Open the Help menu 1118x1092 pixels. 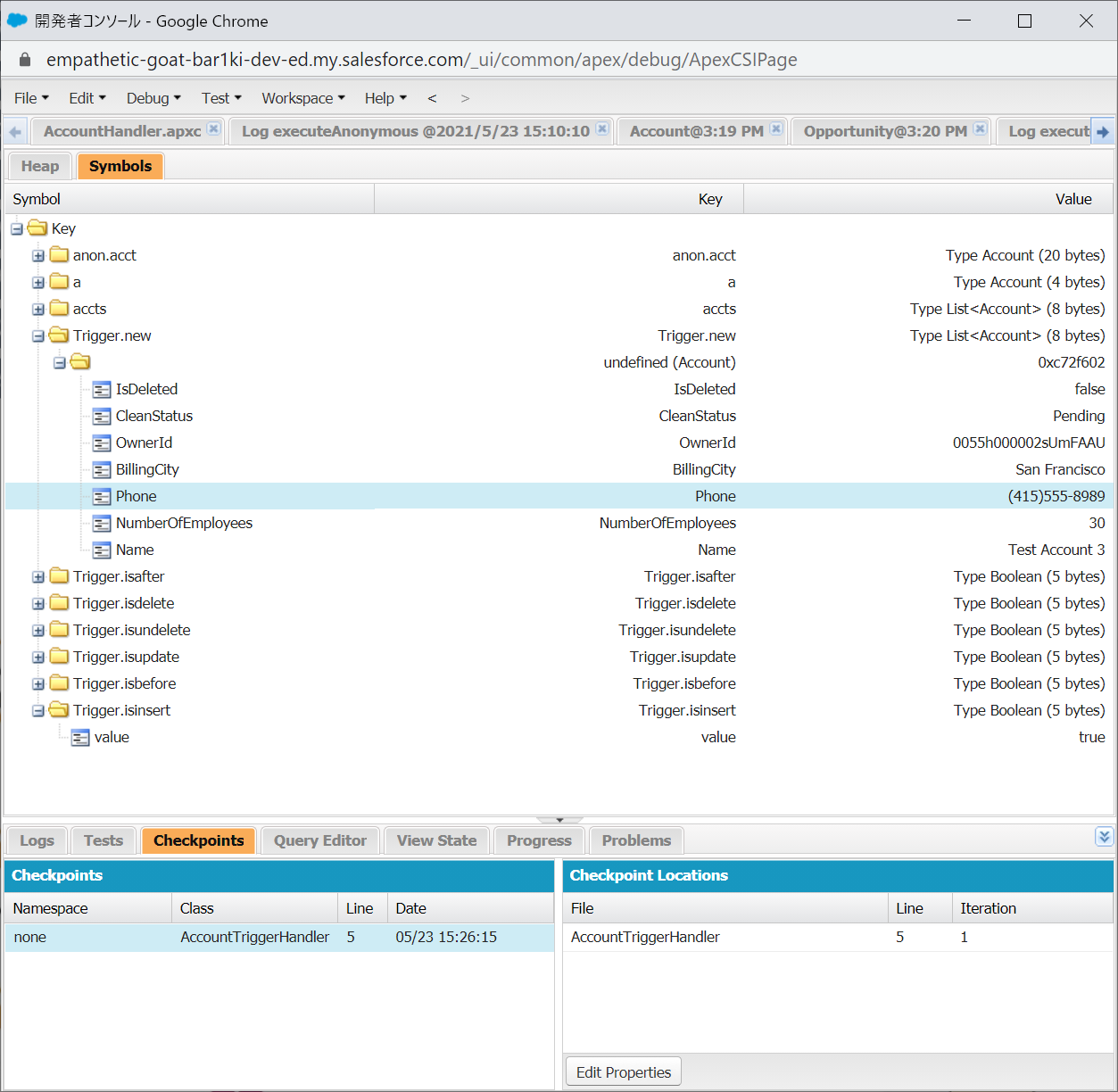click(385, 98)
